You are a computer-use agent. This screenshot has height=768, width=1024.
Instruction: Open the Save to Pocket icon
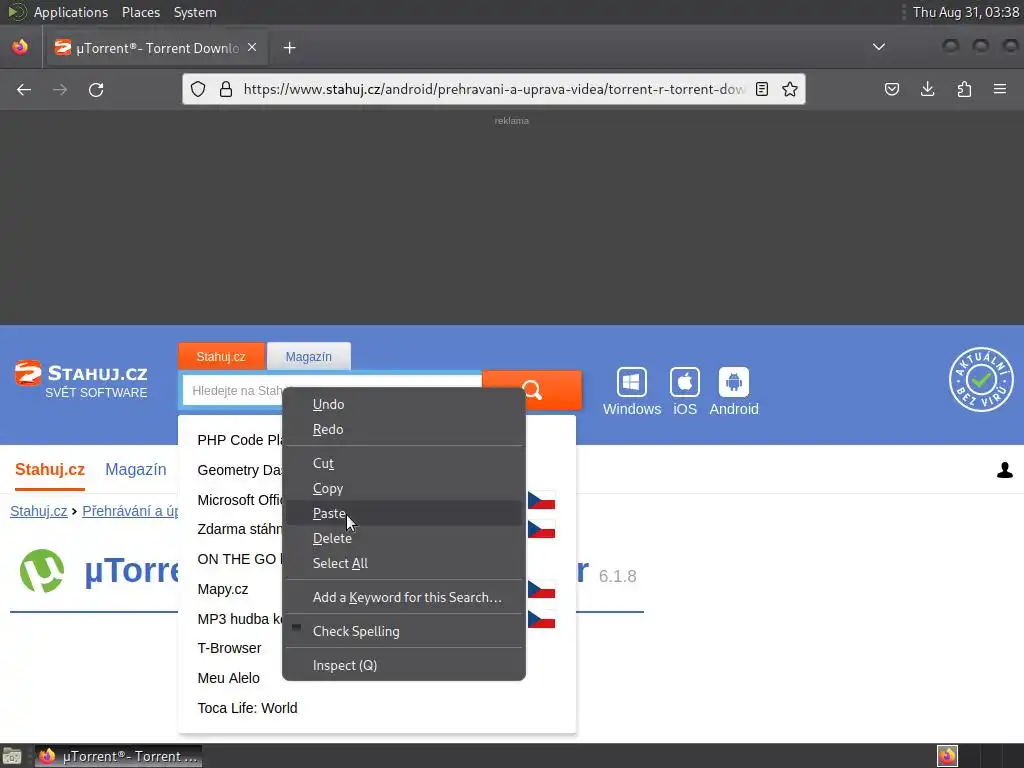(x=891, y=89)
